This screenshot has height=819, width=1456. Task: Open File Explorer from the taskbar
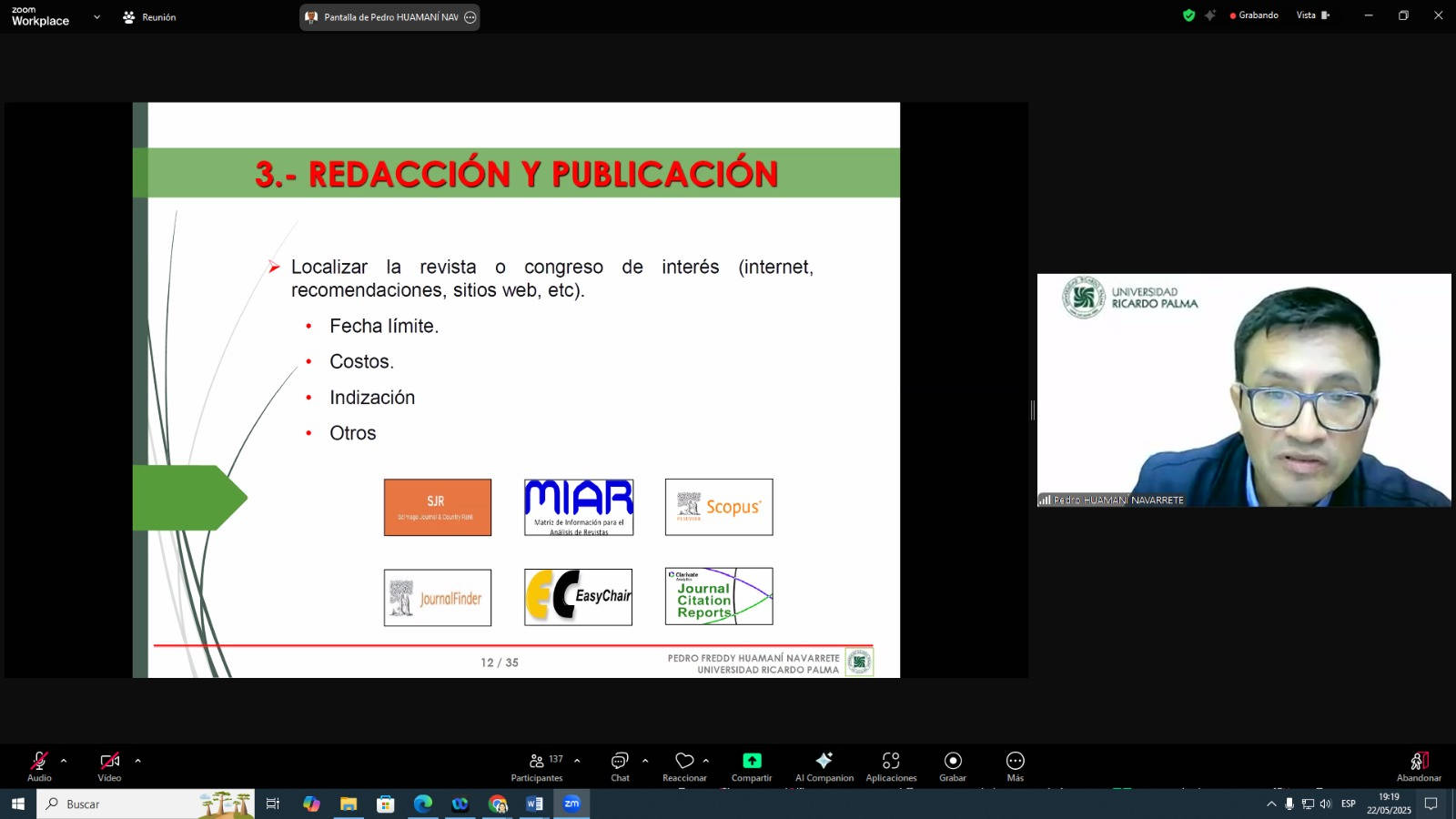(x=349, y=804)
